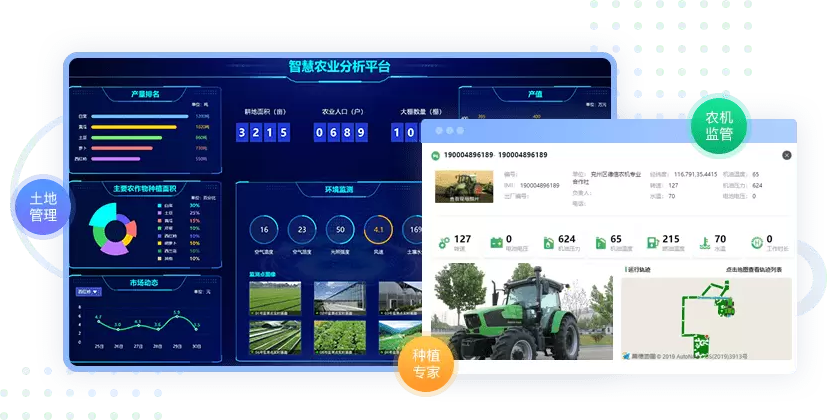The width and height of the screenshot is (827, 420).
Task: Open the 西红柿 dropdown in 市场动态
Action: click(x=88, y=291)
